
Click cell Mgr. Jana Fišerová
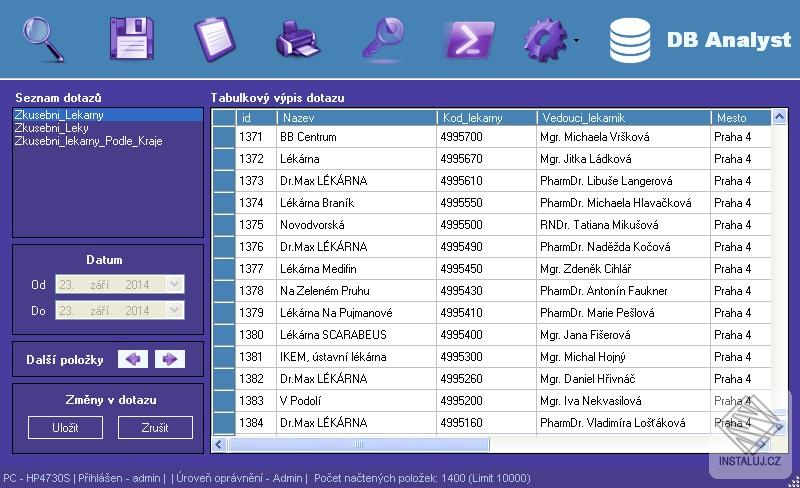[623, 335]
